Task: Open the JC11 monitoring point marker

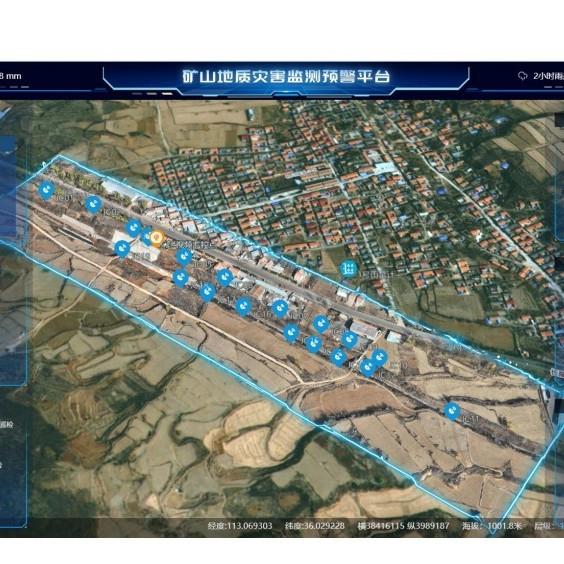Action: pos(452,411)
